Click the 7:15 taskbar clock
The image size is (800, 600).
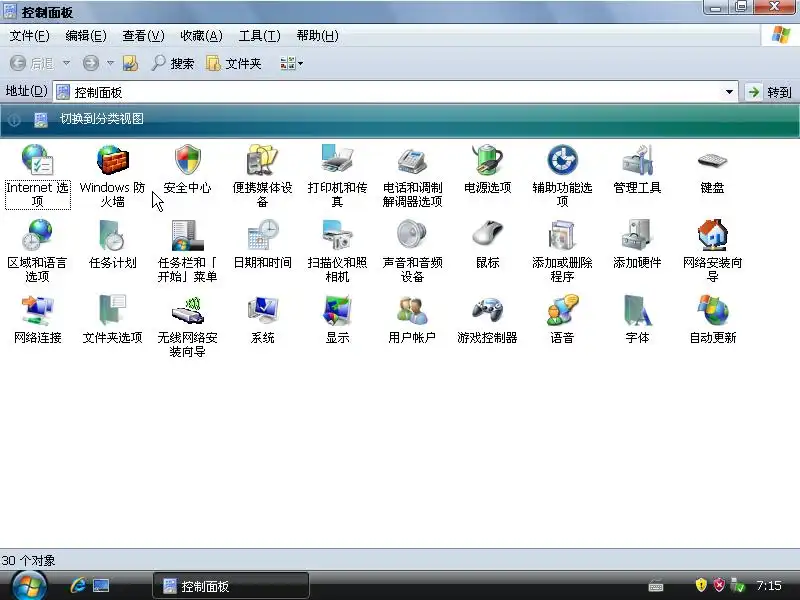tap(769, 585)
